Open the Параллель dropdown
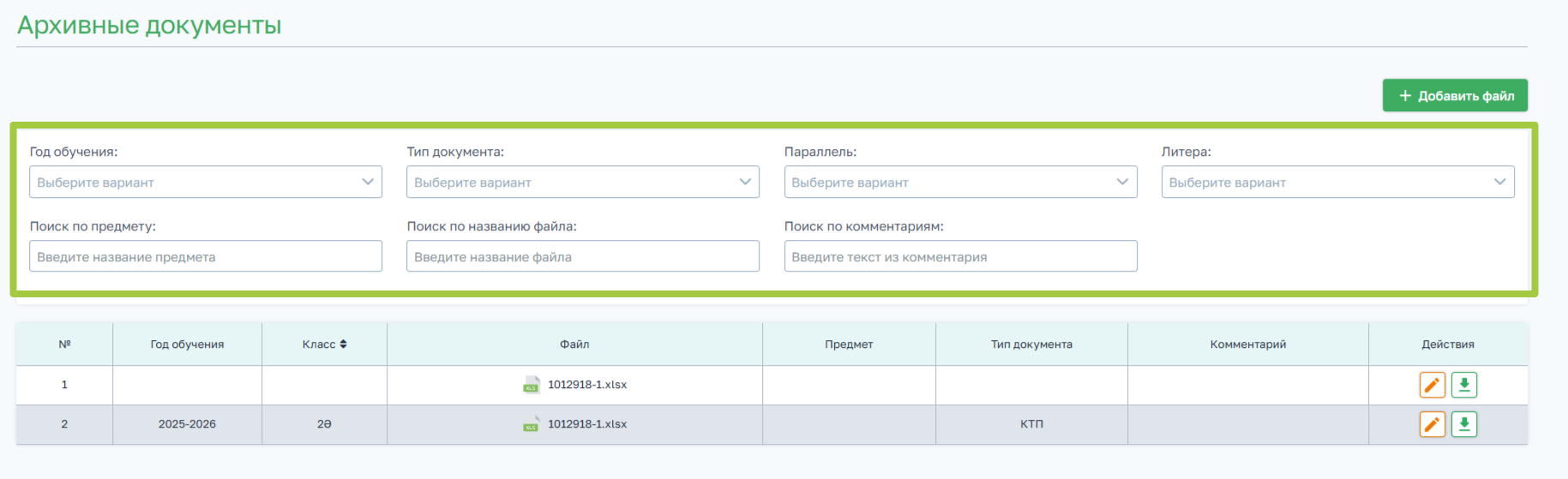This screenshot has height=479, width=1568. [960, 182]
